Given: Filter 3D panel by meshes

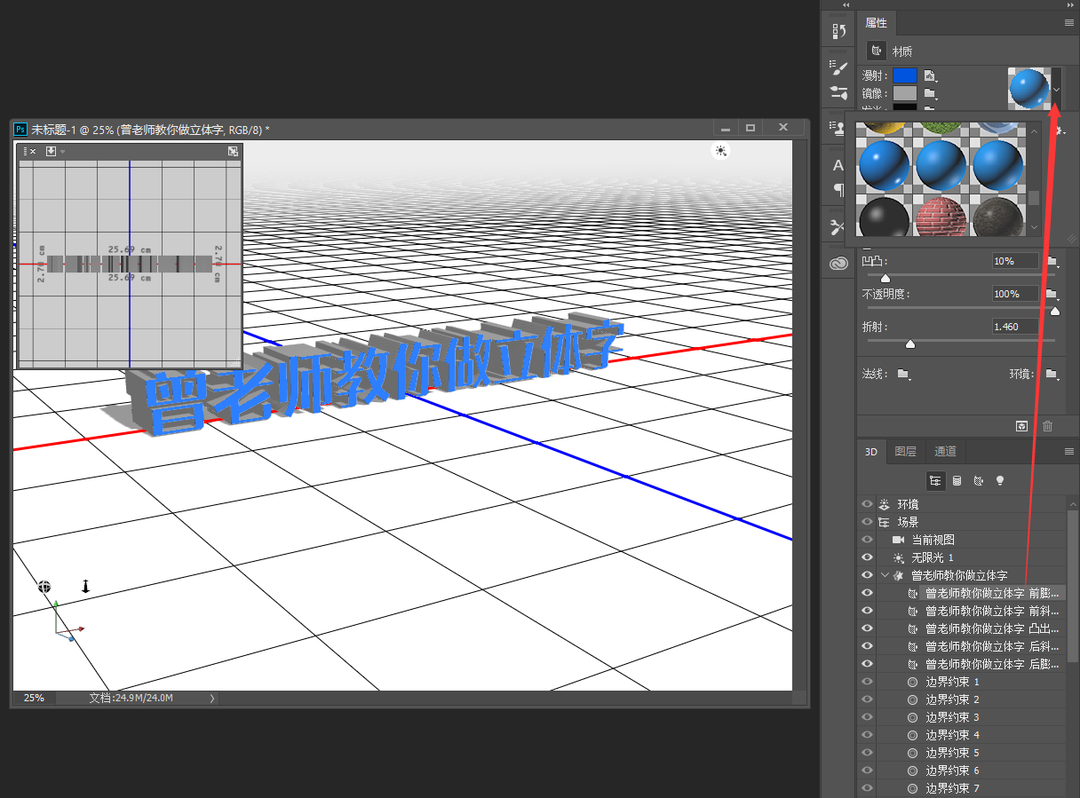Looking at the screenshot, I should point(957,481).
